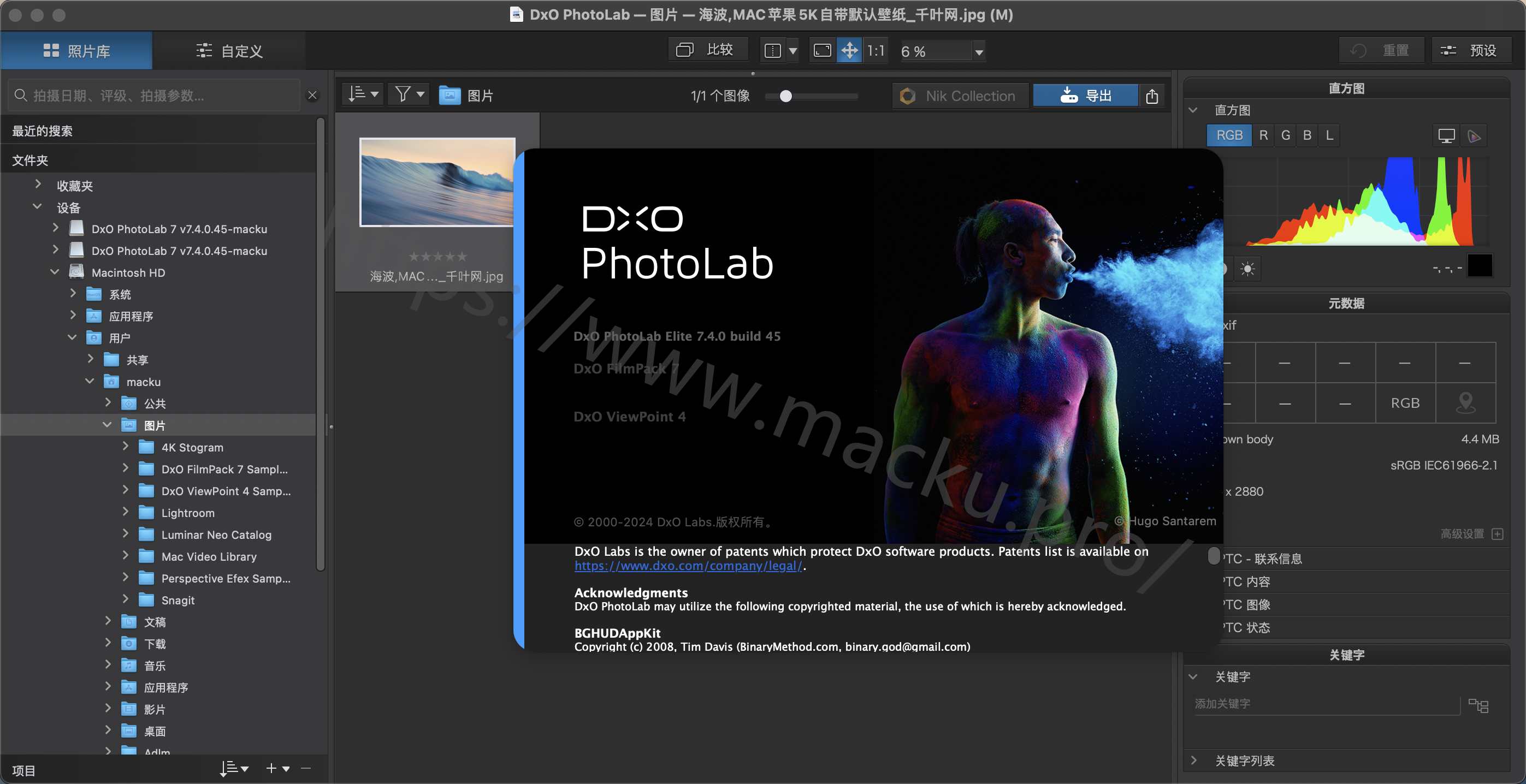Expand 高级设置 plus icon
1526x784 pixels.
tap(1497, 534)
